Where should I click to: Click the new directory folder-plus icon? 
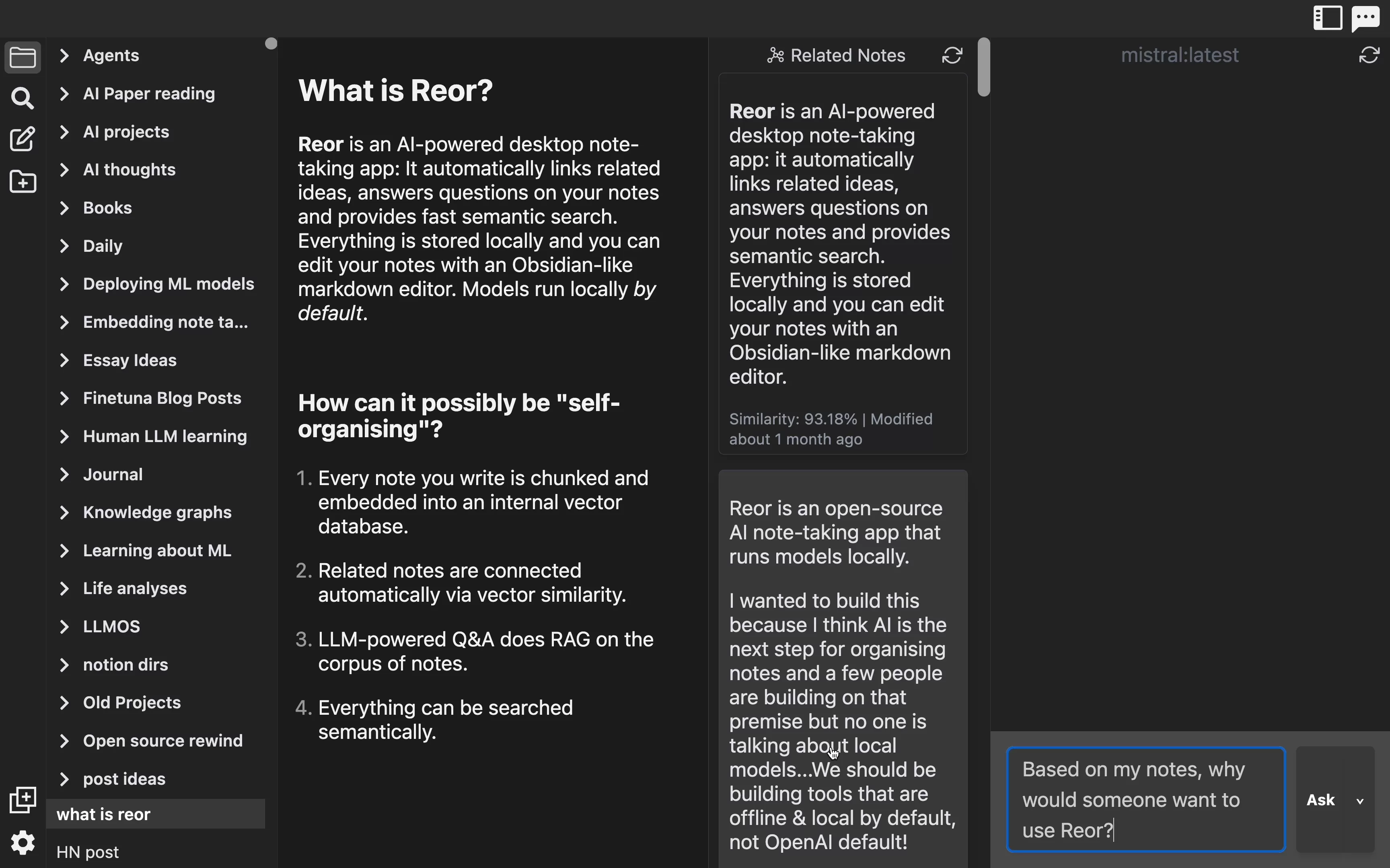pyautogui.click(x=23, y=182)
